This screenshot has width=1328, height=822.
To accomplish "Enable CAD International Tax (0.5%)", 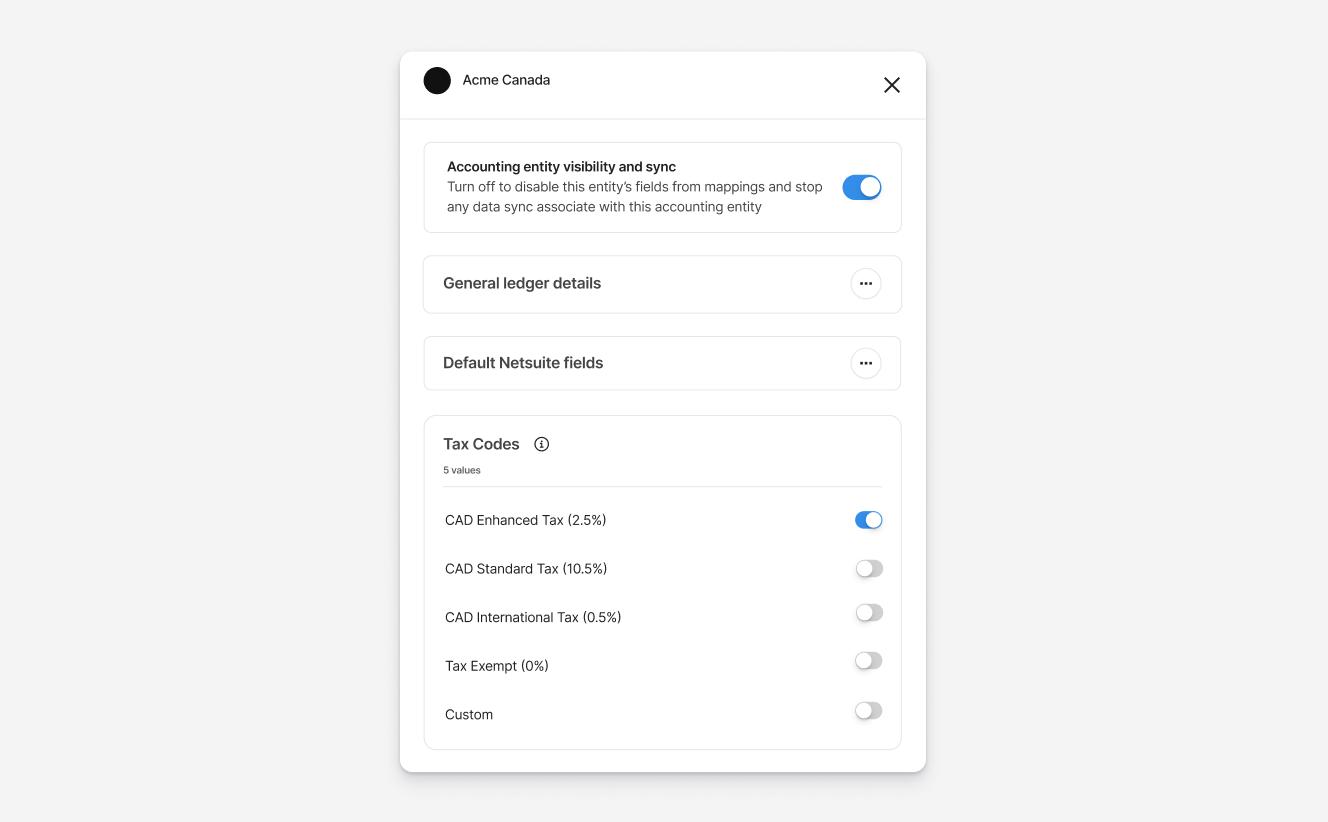I will tap(869, 613).
